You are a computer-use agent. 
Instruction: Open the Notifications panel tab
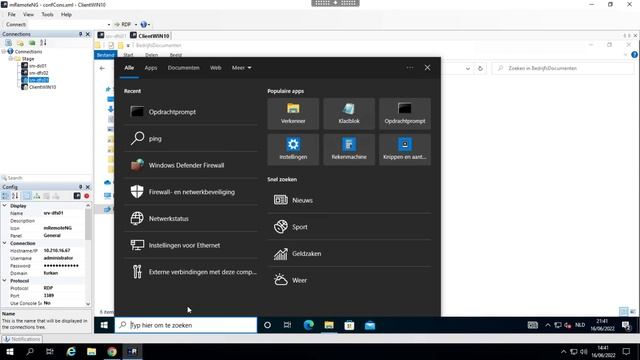click(x=22, y=339)
